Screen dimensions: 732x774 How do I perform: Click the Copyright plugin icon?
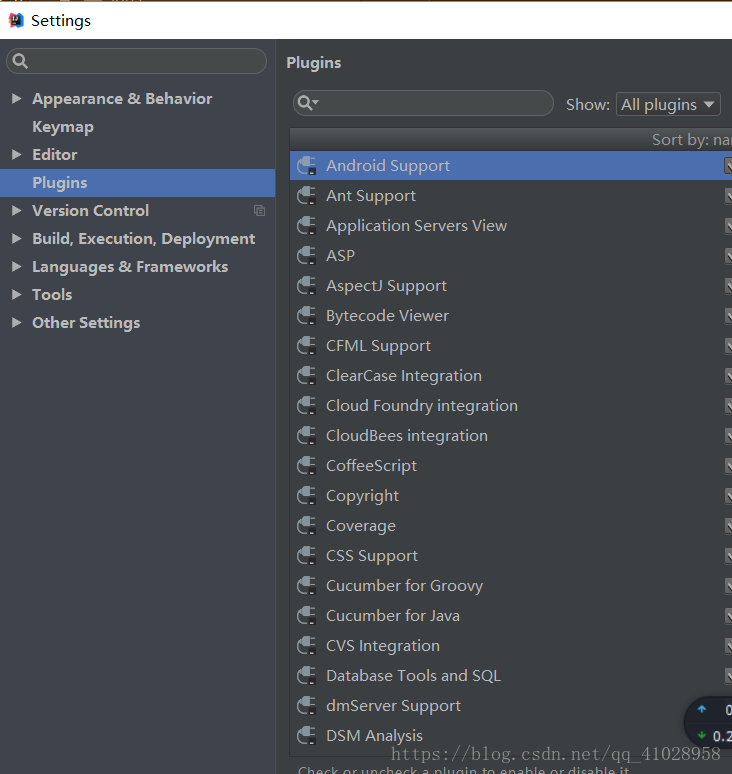307,496
